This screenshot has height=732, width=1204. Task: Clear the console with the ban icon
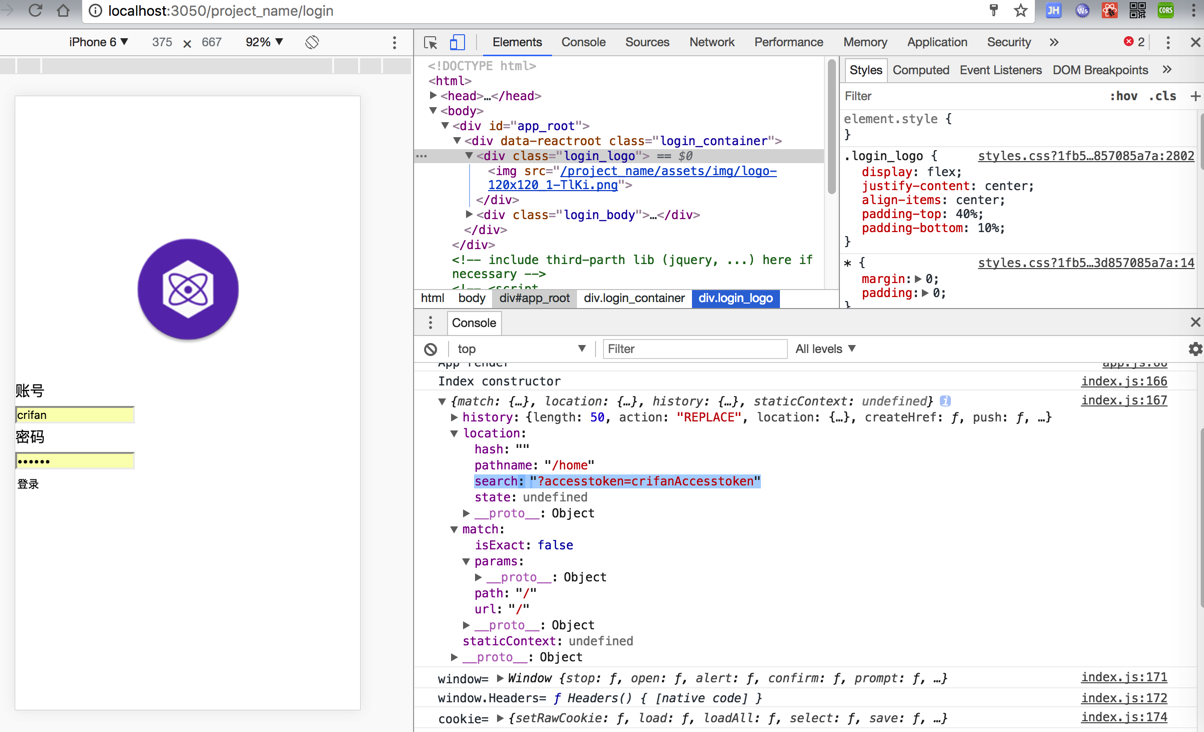[431, 349]
